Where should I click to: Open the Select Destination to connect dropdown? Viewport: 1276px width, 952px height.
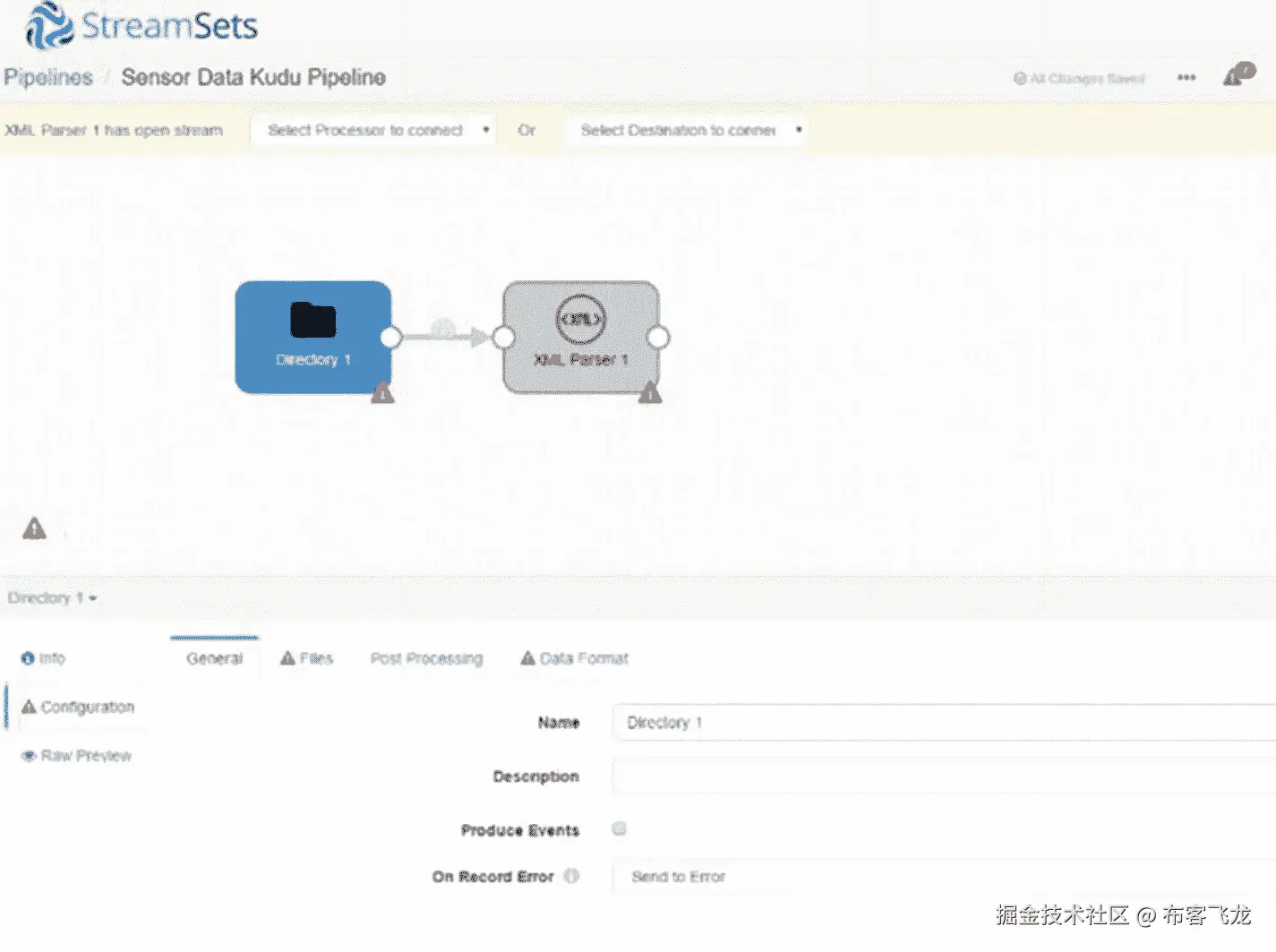tap(685, 129)
